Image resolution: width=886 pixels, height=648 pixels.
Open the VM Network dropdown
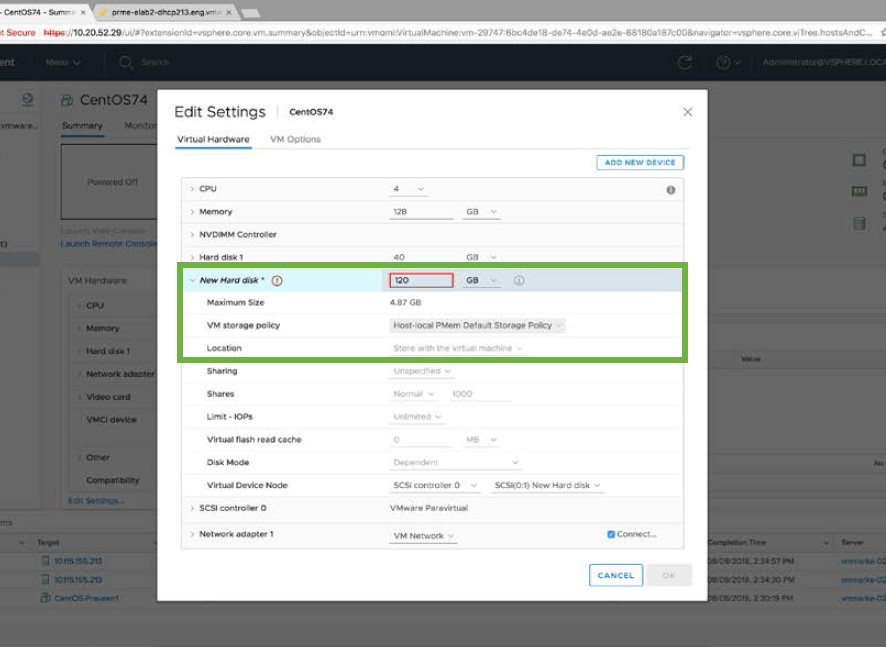point(423,536)
